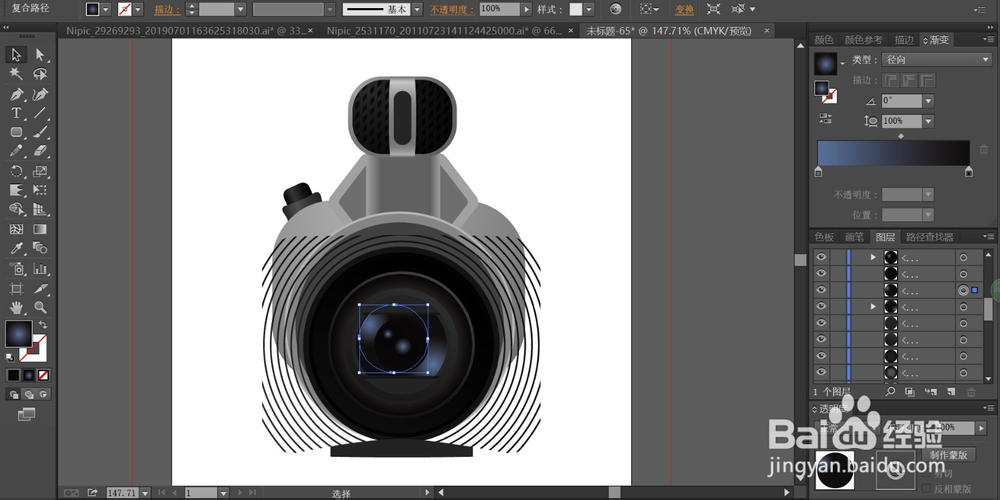Image resolution: width=1000 pixels, height=500 pixels.
Task: Expand the first sublayer disclosure triangle
Action: [873, 257]
